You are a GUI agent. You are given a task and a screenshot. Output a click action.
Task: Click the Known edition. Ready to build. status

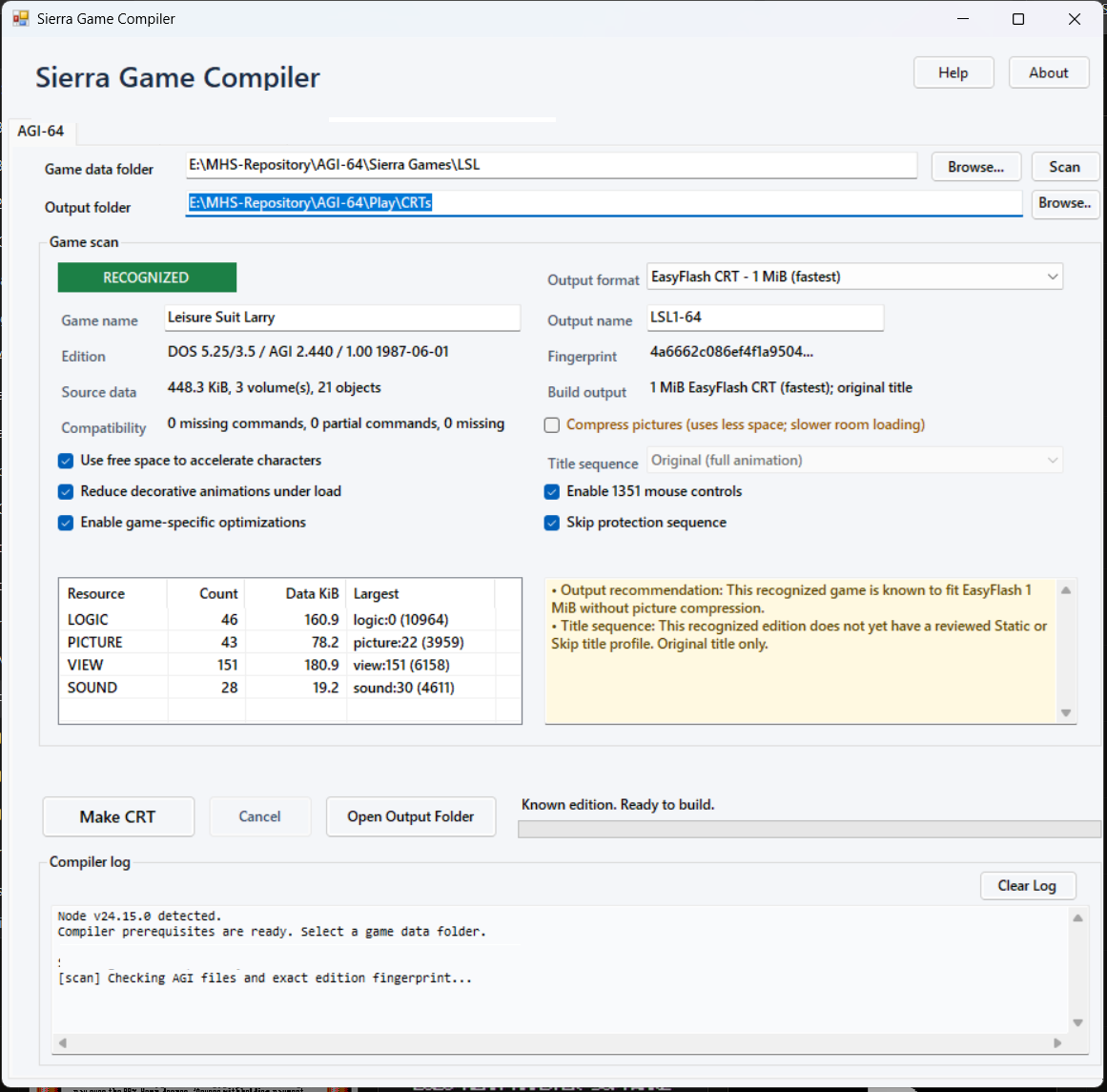(x=618, y=805)
